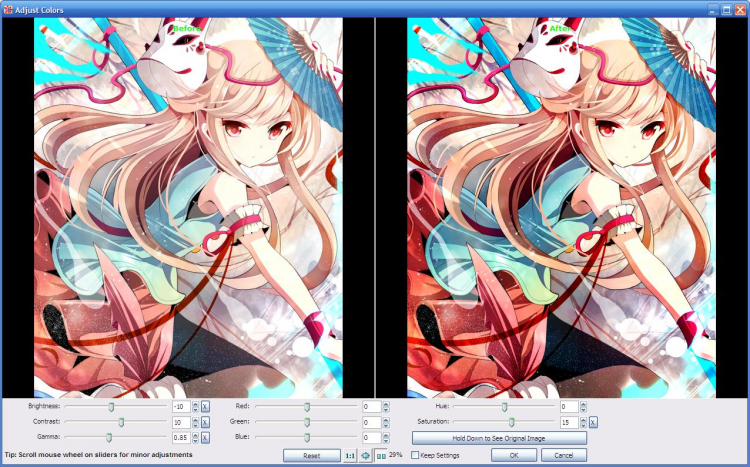Image resolution: width=750 pixels, height=467 pixels.
Task: Click Hold Down to See Original Image
Action: [x=499, y=438]
